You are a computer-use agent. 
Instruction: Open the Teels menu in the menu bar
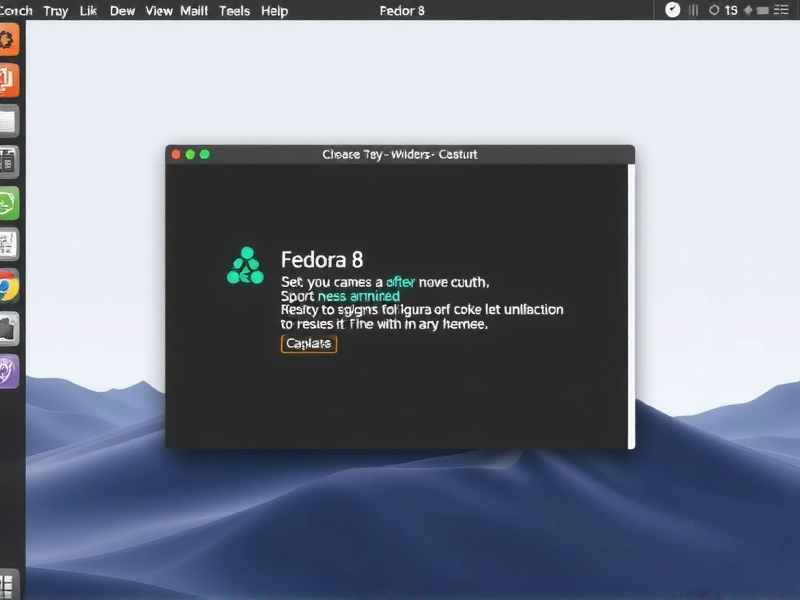point(233,11)
